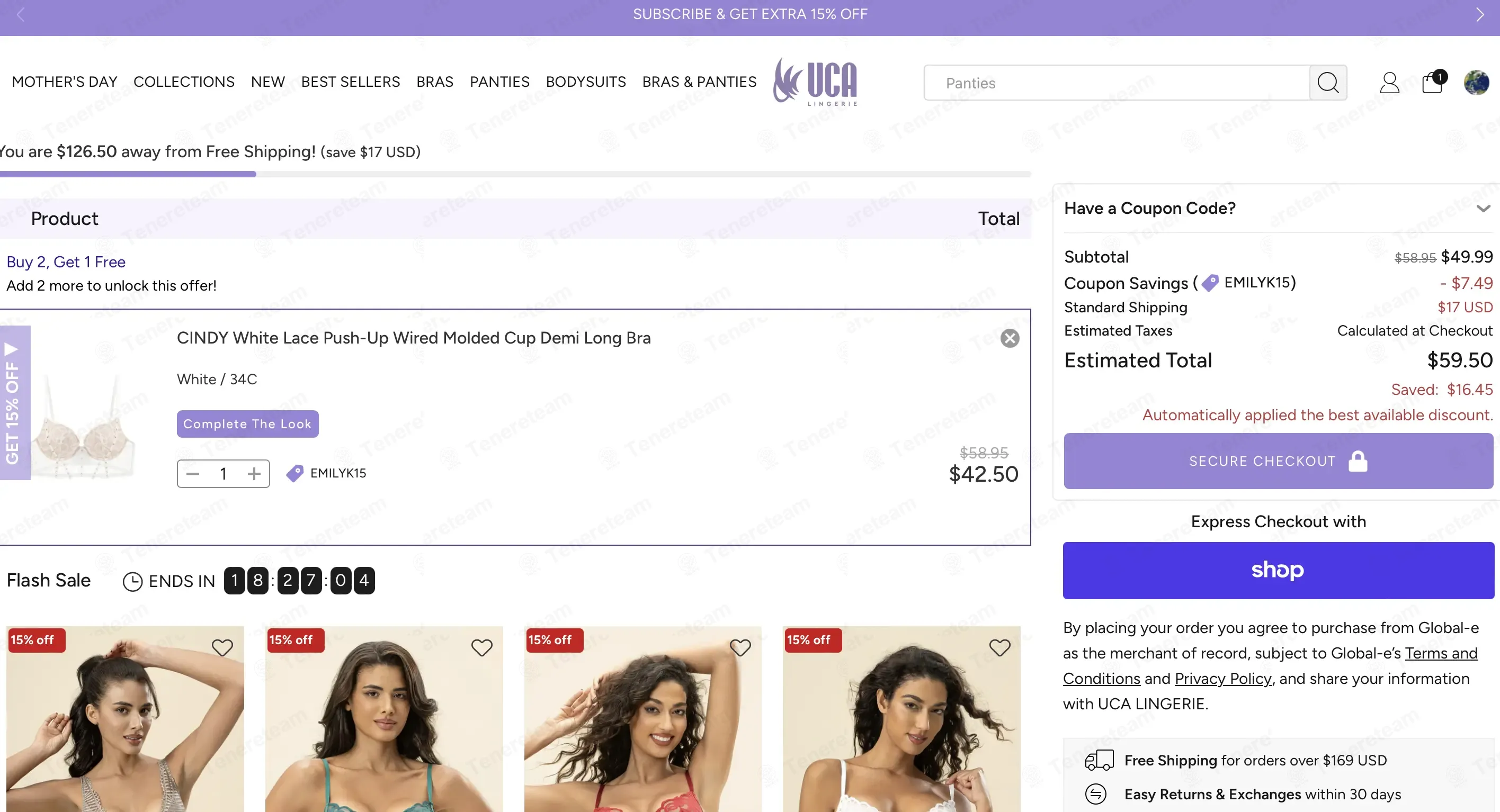This screenshot has width=1500, height=812.
Task: Click the search magnifier icon
Action: click(1328, 83)
